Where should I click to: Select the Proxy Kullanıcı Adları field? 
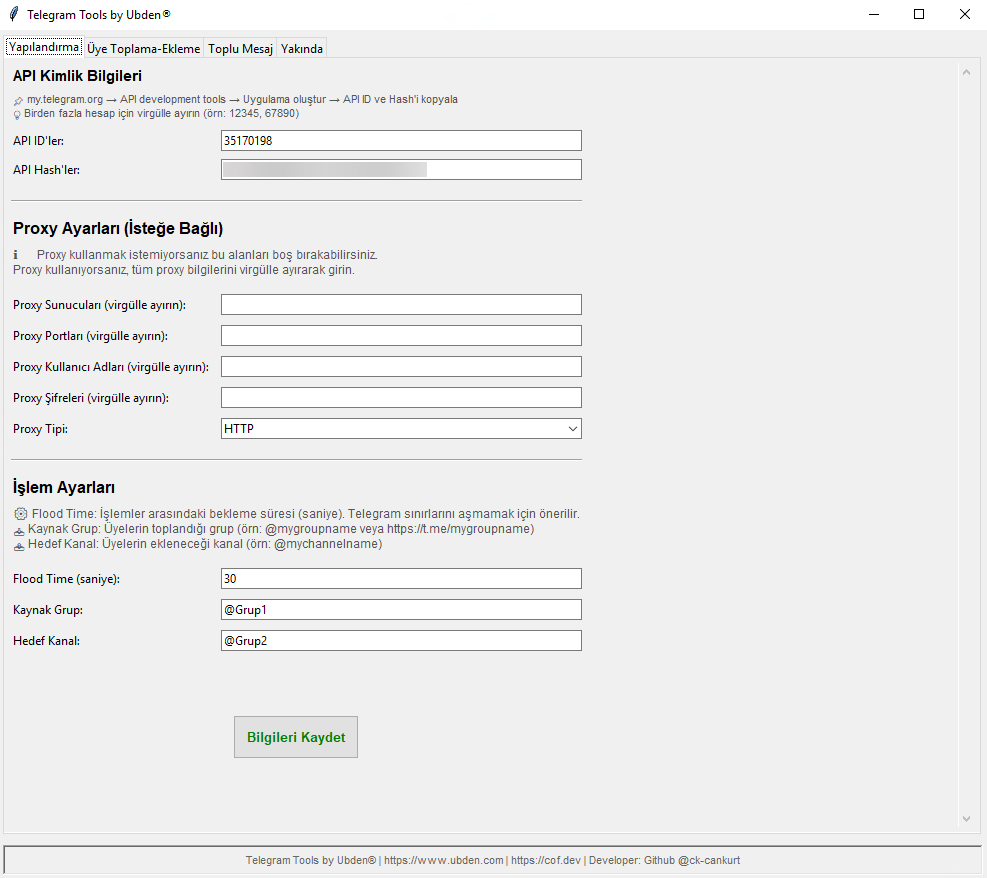click(x=401, y=367)
